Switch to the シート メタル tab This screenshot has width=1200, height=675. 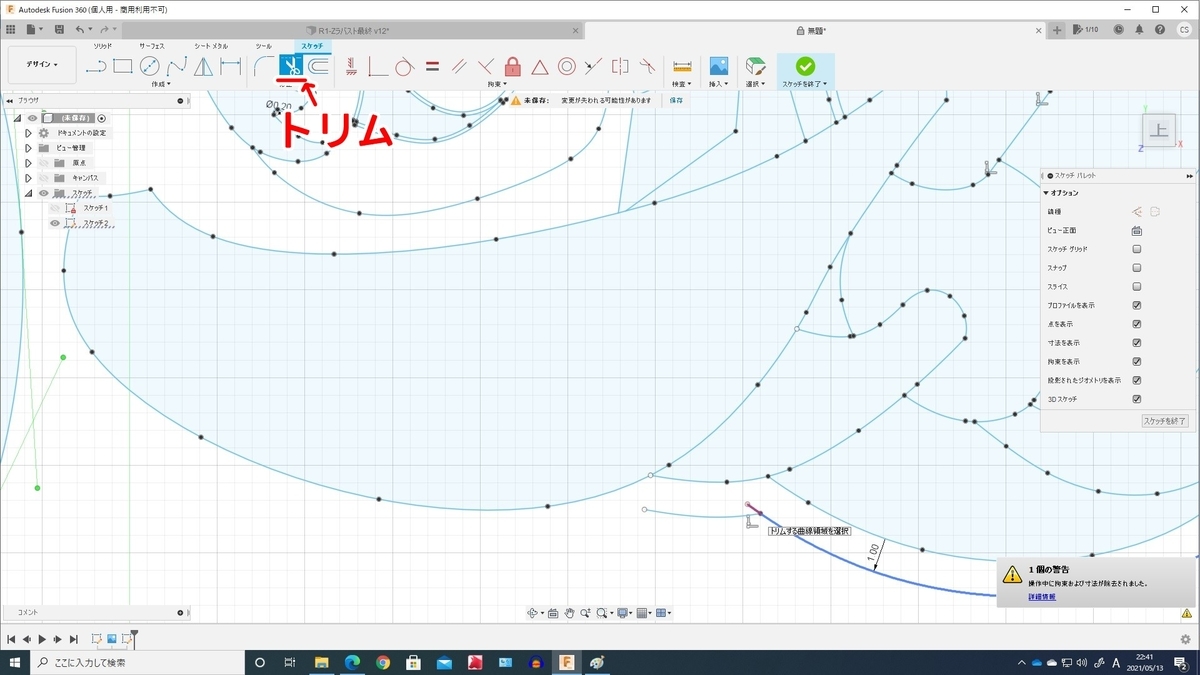pyautogui.click(x=211, y=46)
